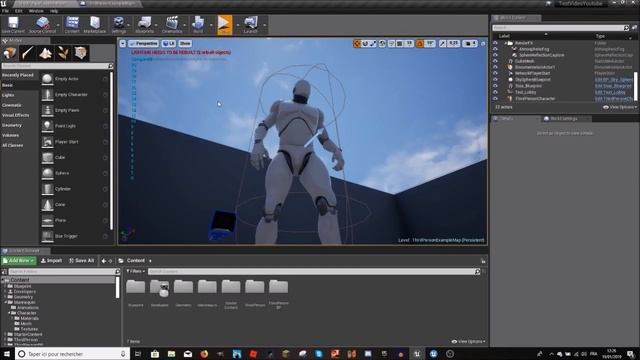Toggle visibility of AtmosphericFog actor
This screenshot has height=360, width=640.
tap(495, 49)
